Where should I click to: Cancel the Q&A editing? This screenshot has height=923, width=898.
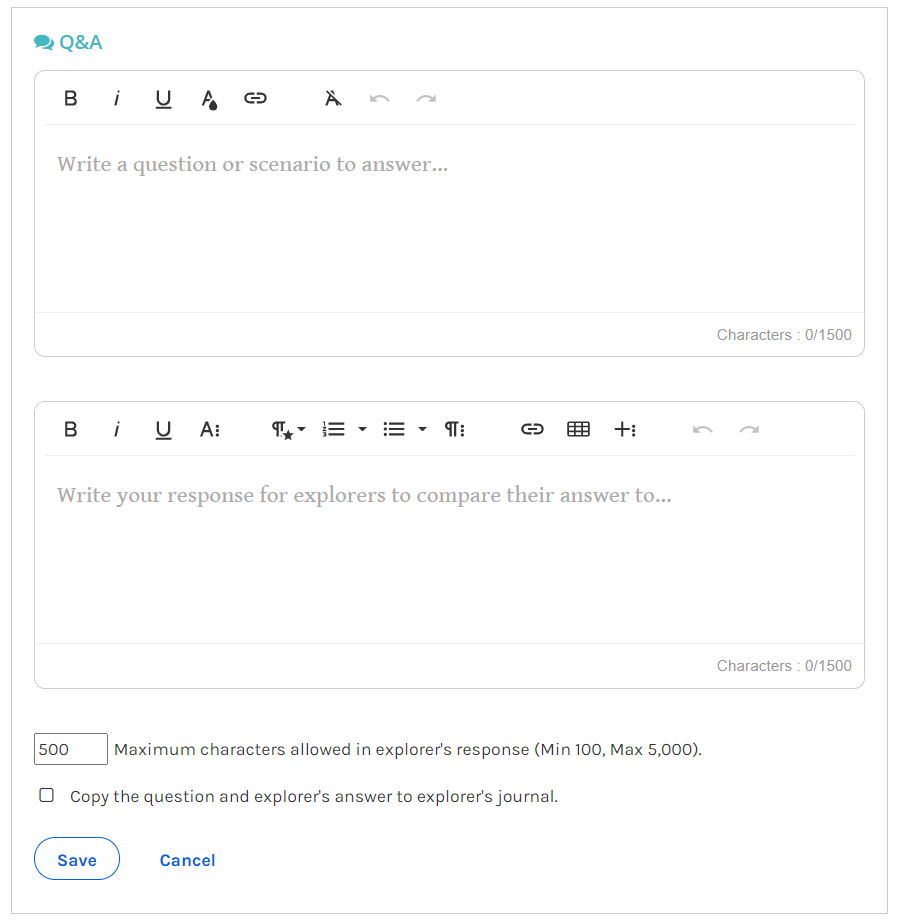187,860
